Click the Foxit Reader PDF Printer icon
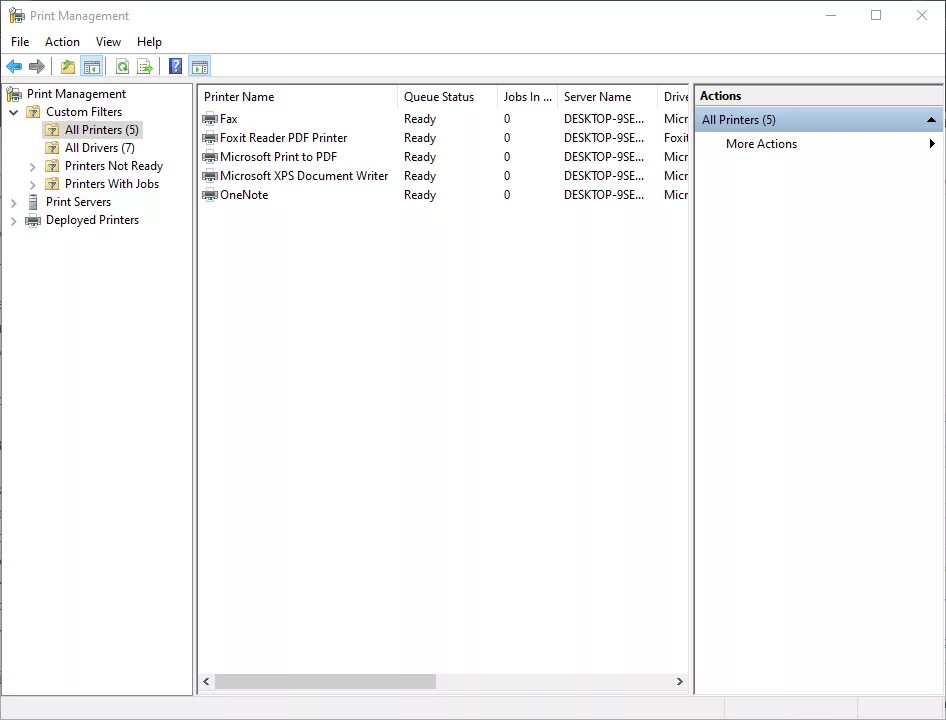The width and height of the screenshot is (946, 720). click(210, 138)
